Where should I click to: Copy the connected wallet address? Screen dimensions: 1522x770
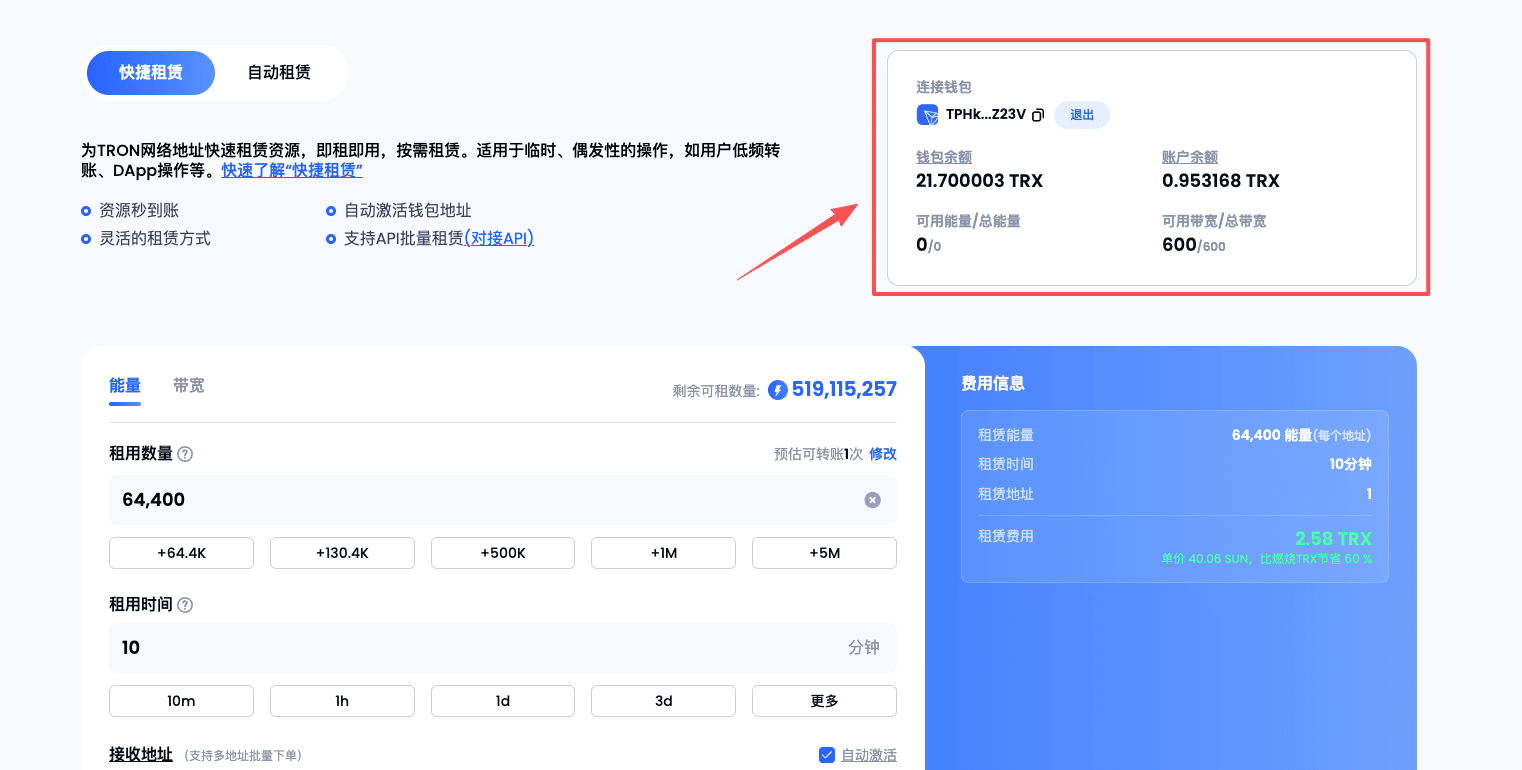tap(1038, 115)
